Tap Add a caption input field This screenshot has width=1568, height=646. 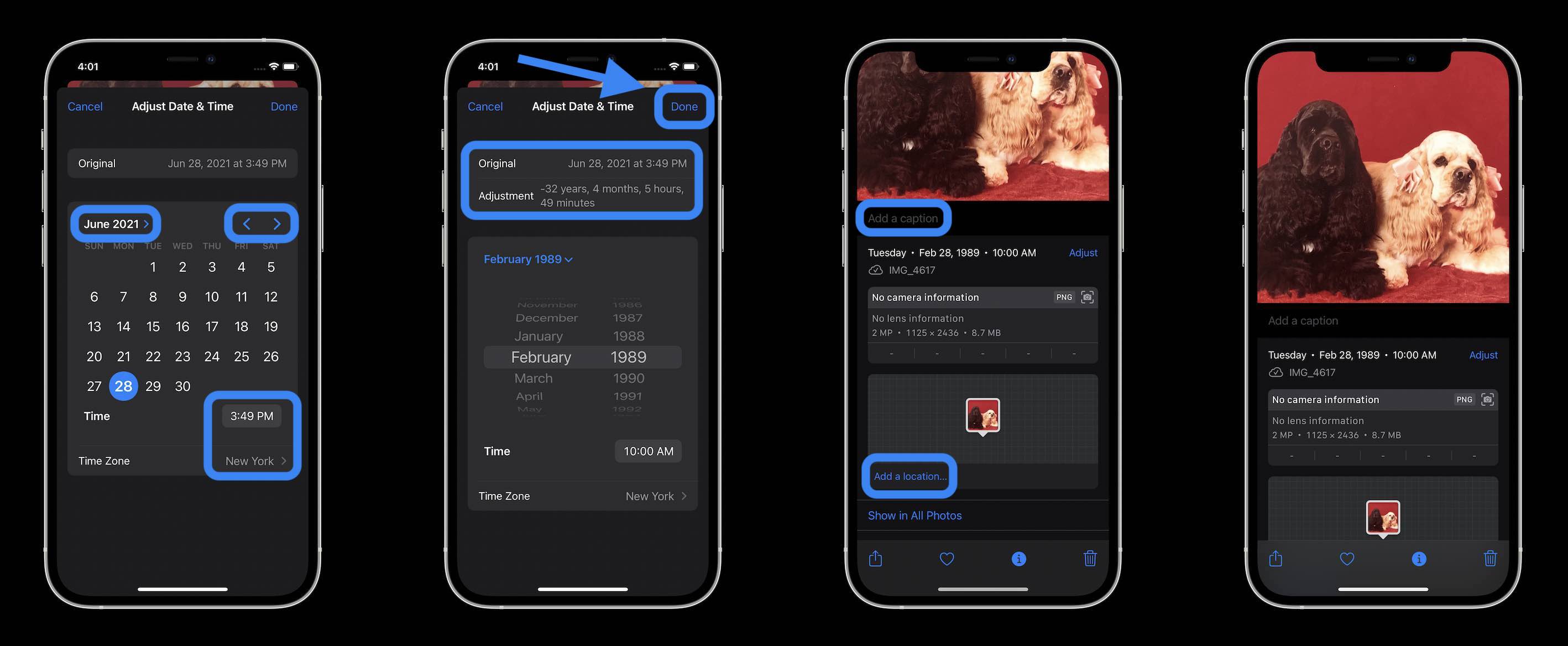pyautogui.click(x=901, y=217)
